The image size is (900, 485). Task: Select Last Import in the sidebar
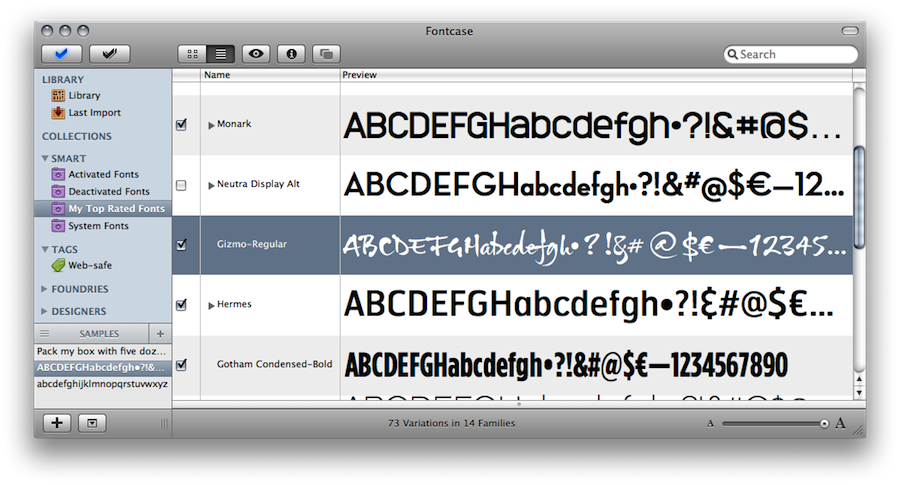[95, 112]
